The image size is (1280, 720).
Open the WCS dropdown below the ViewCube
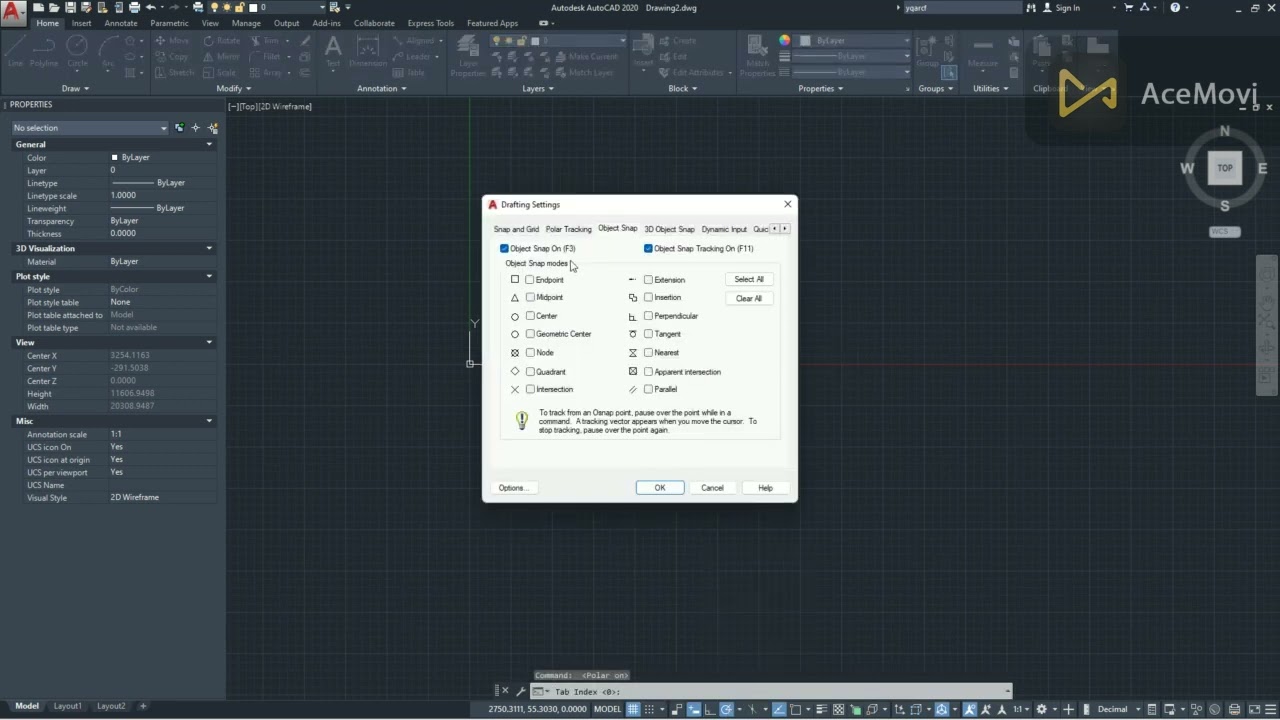(x=1225, y=232)
